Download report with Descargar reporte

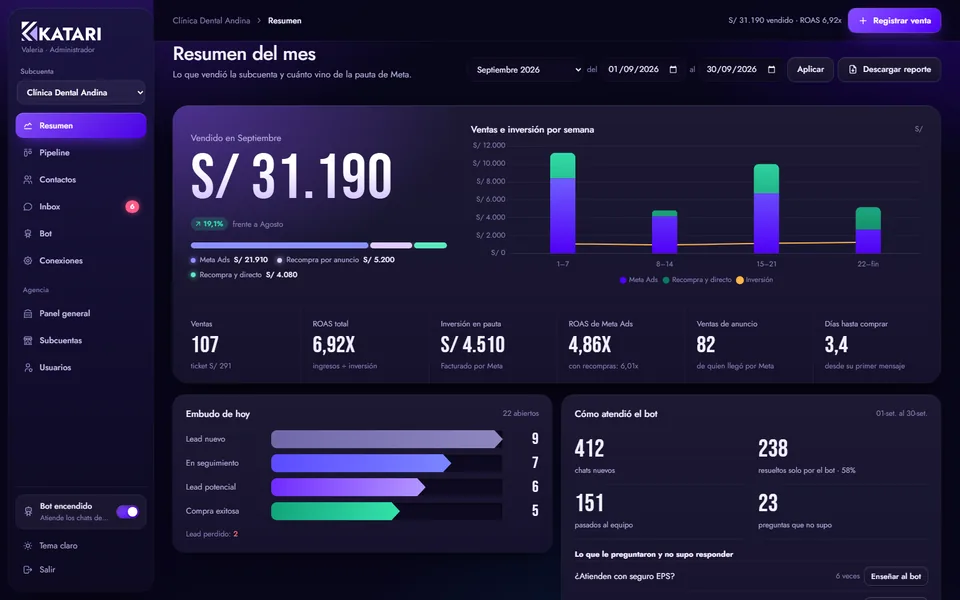[x=889, y=69]
